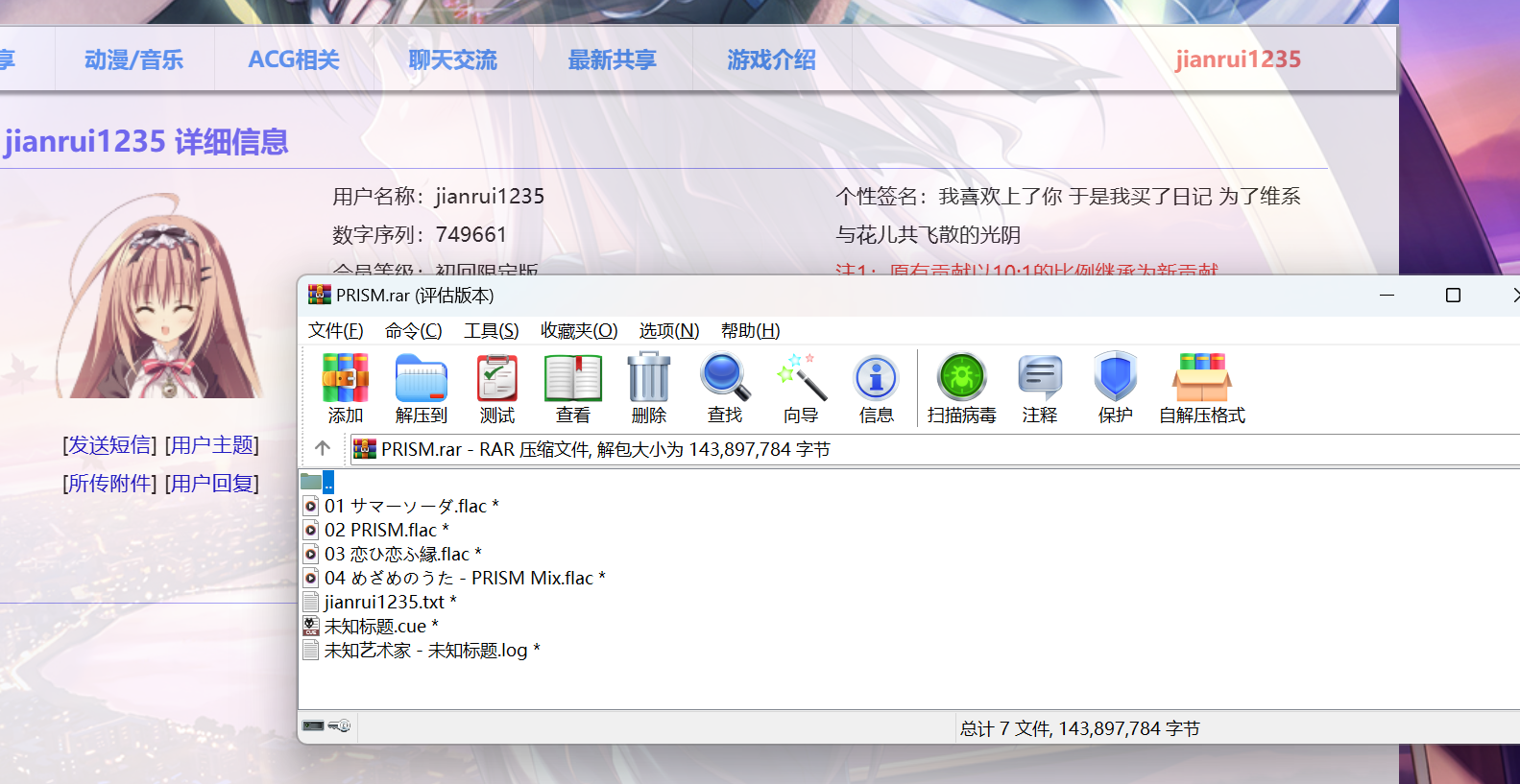Image resolution: width=1520 pixels, height=784 pixels.
Task: Select jianrui1235.txt in the file list
Action: click(x=384, y=602)
